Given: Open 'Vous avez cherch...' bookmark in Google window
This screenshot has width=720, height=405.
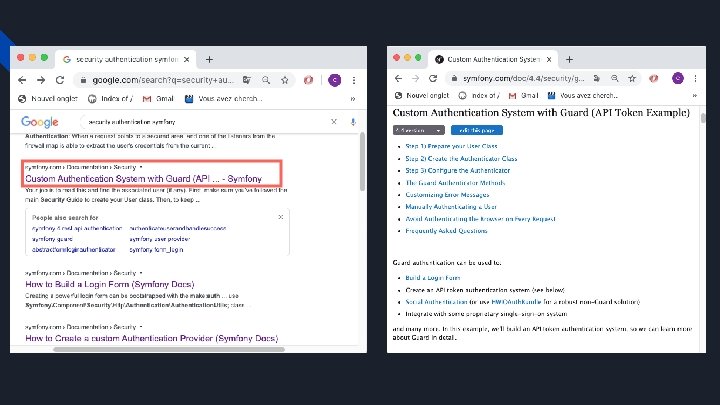Looking at the screenshot, I should [x=223, y=98].
